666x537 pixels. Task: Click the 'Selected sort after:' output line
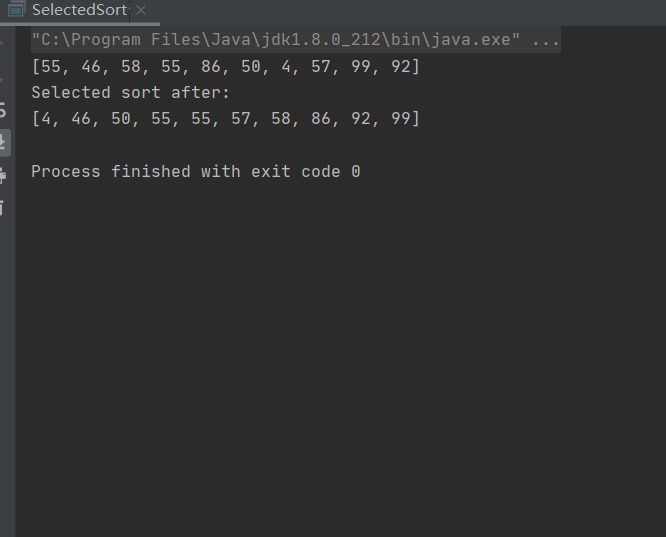(x=130, y=93)
